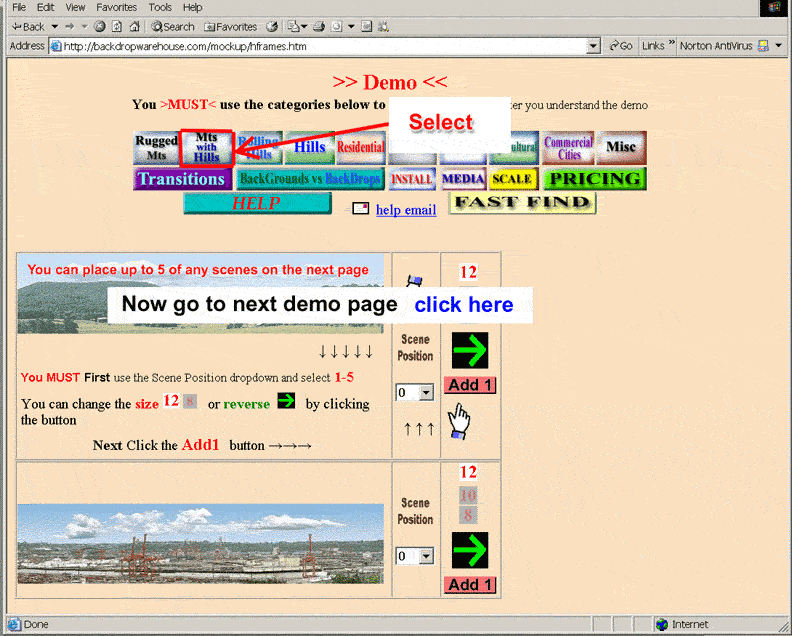Click the cityscape panorama thumbnail
Screen dimensions: 792x636
[x=200, y=543]
